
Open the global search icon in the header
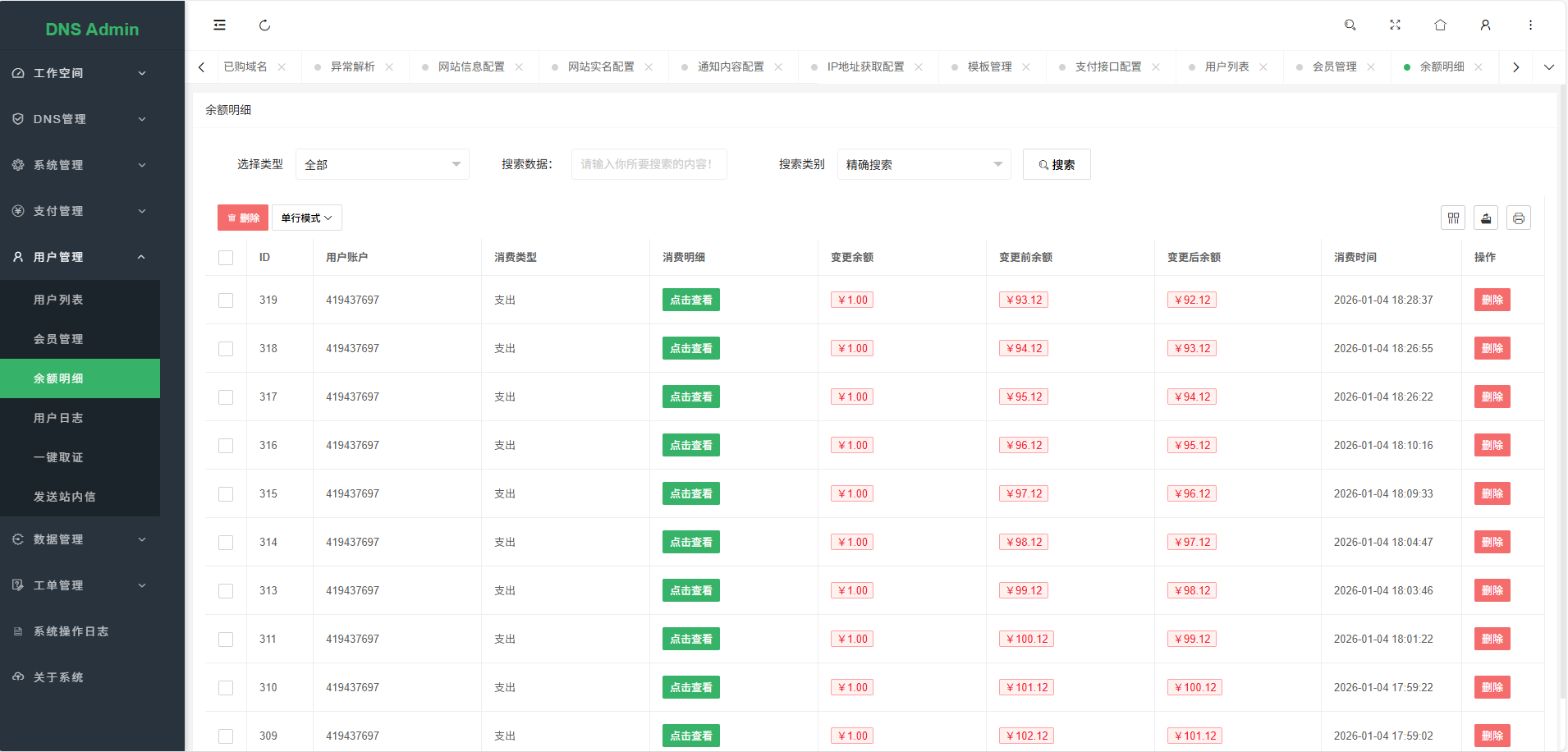(x=1350, y=25)
